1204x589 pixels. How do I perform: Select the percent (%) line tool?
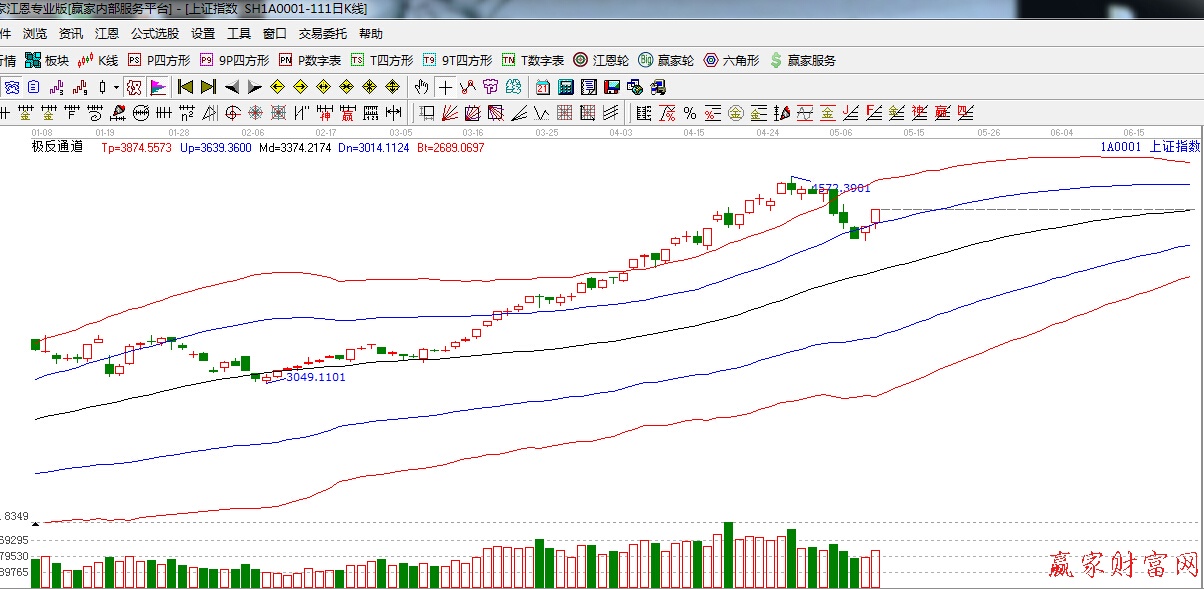tap(689, 112)
